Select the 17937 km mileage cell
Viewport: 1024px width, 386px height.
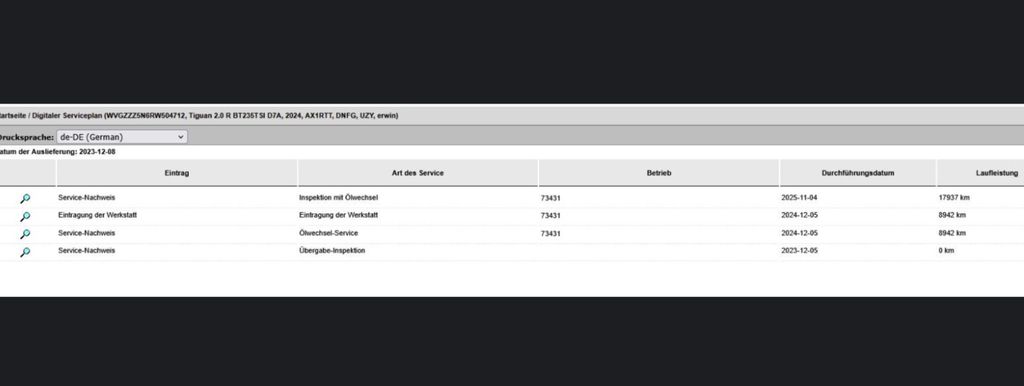954,197
